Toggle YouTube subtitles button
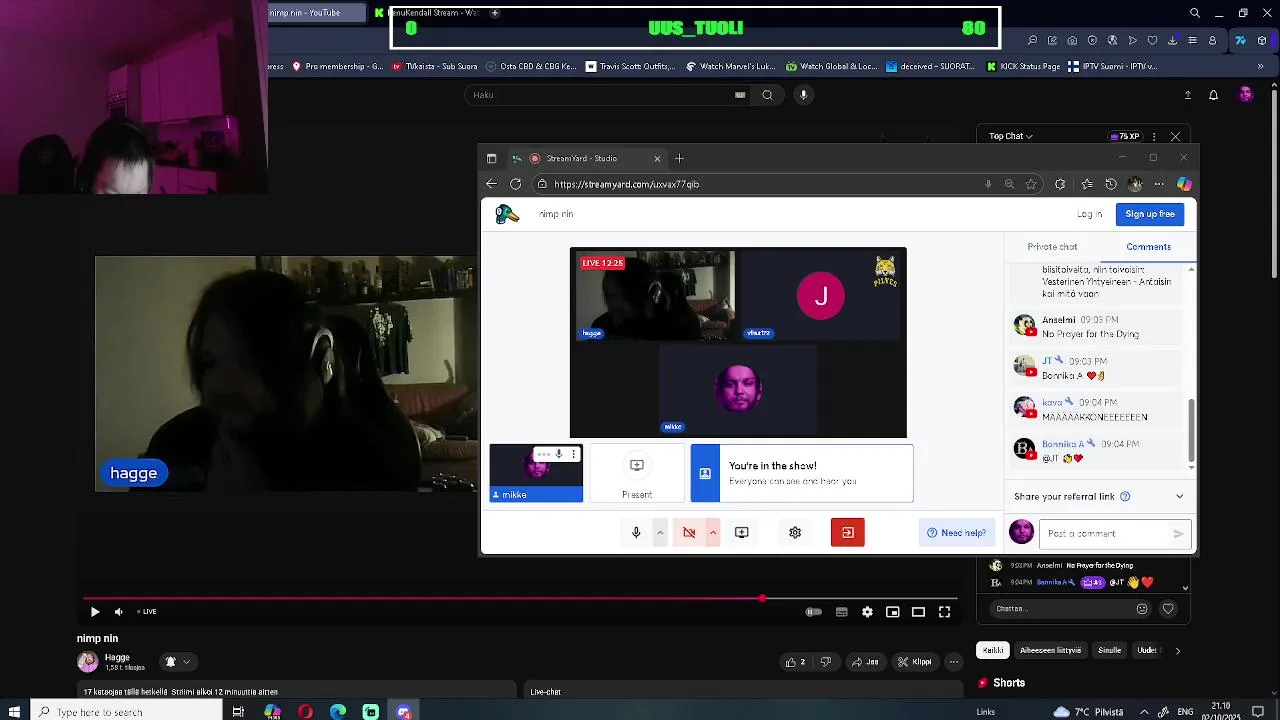1280x720 pixels. pyautogui.click(x=842, y=612)
